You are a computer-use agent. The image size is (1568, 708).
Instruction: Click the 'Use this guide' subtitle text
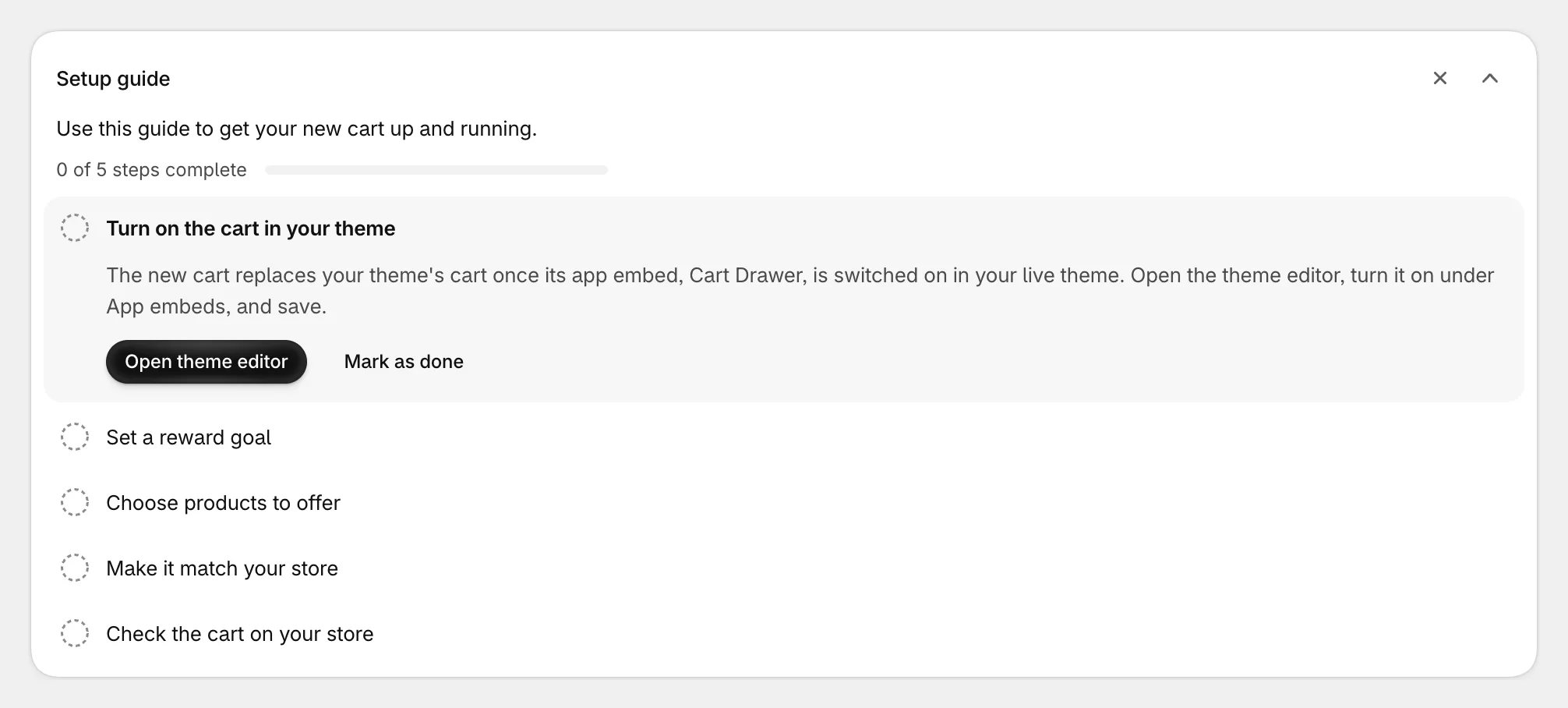(297, 129)
